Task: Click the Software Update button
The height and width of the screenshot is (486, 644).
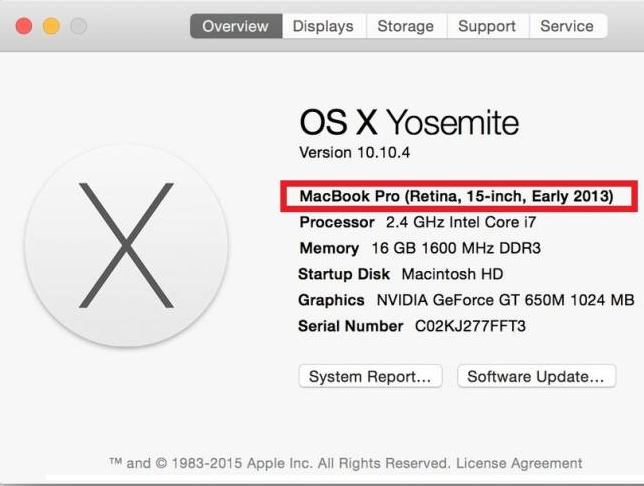Action: click(x=535, y=377)
